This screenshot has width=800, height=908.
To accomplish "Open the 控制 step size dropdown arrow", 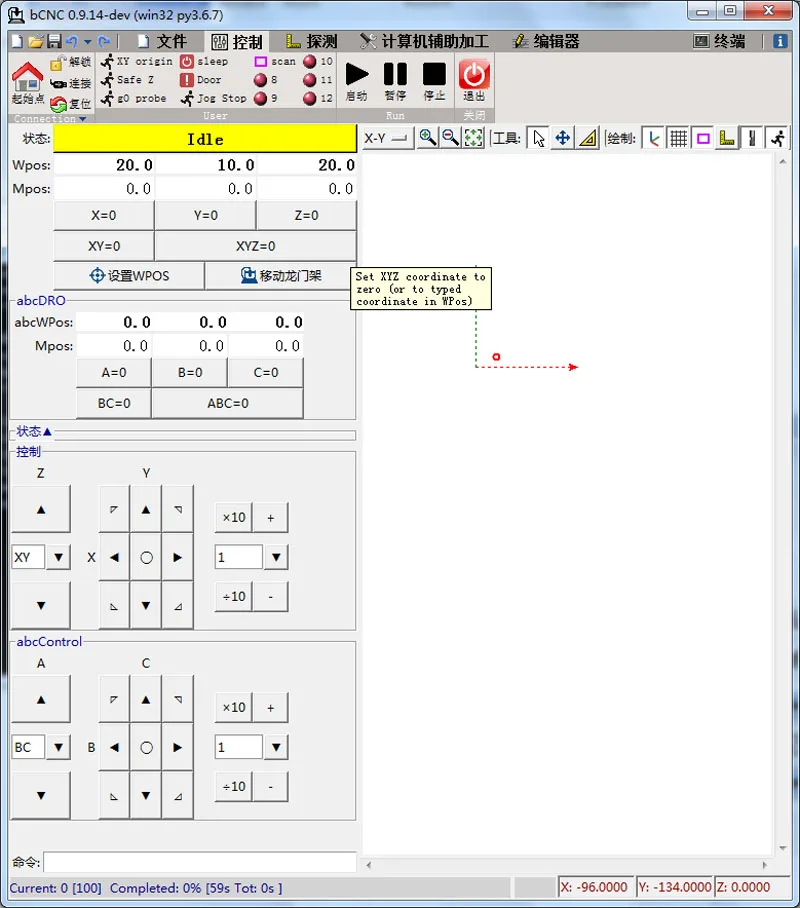I will [x=276, y=557].
